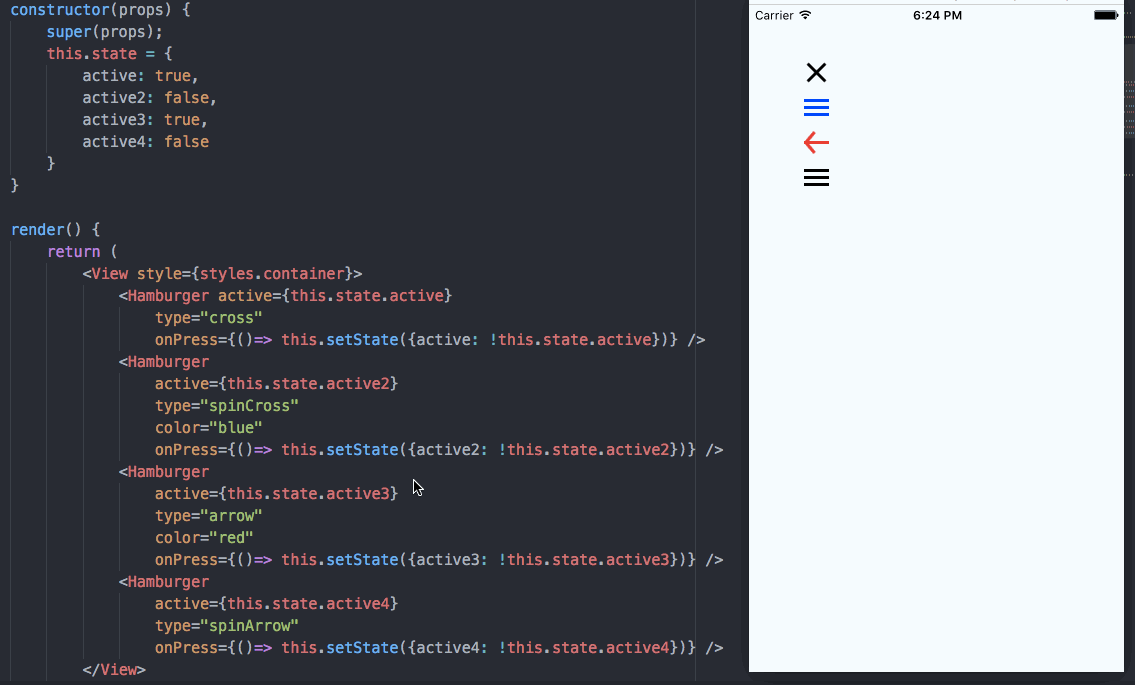Viewport: 1135px width, 685px height.
Task: Tap the blue spinCross hamburger icon
Action: [816, 107]
